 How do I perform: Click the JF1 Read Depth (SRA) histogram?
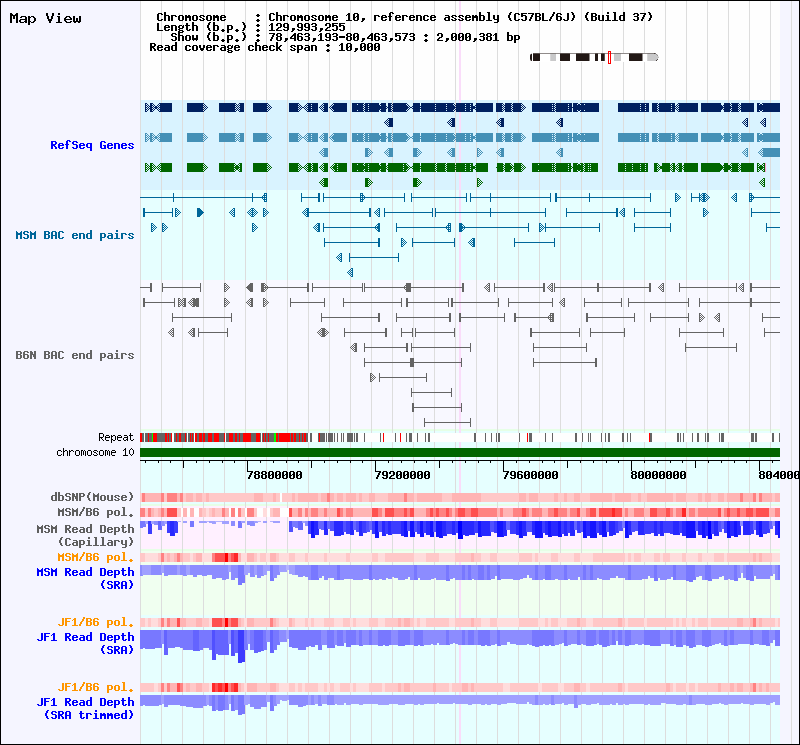460,645
